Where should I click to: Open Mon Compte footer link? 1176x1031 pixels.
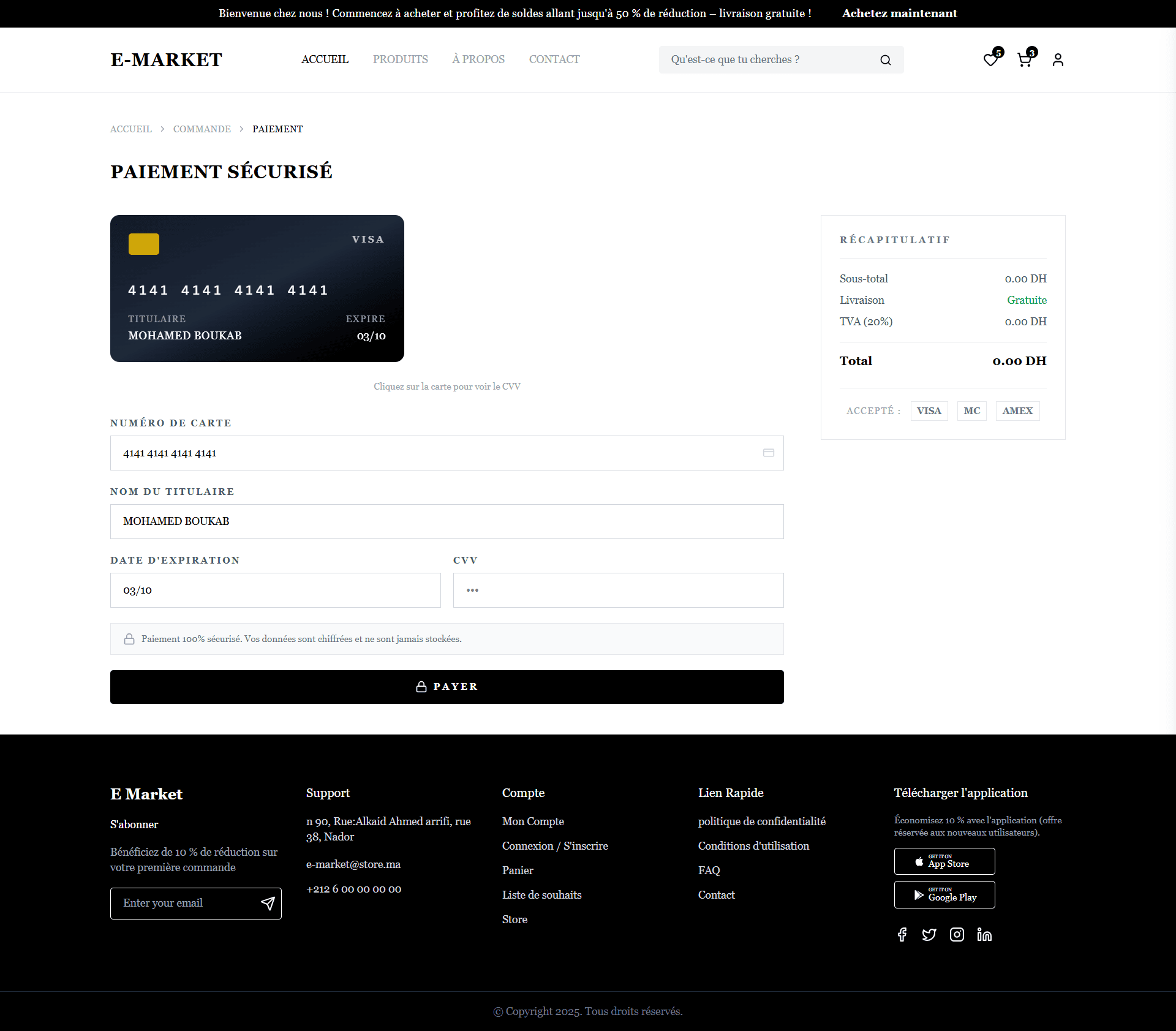point(533,821)
